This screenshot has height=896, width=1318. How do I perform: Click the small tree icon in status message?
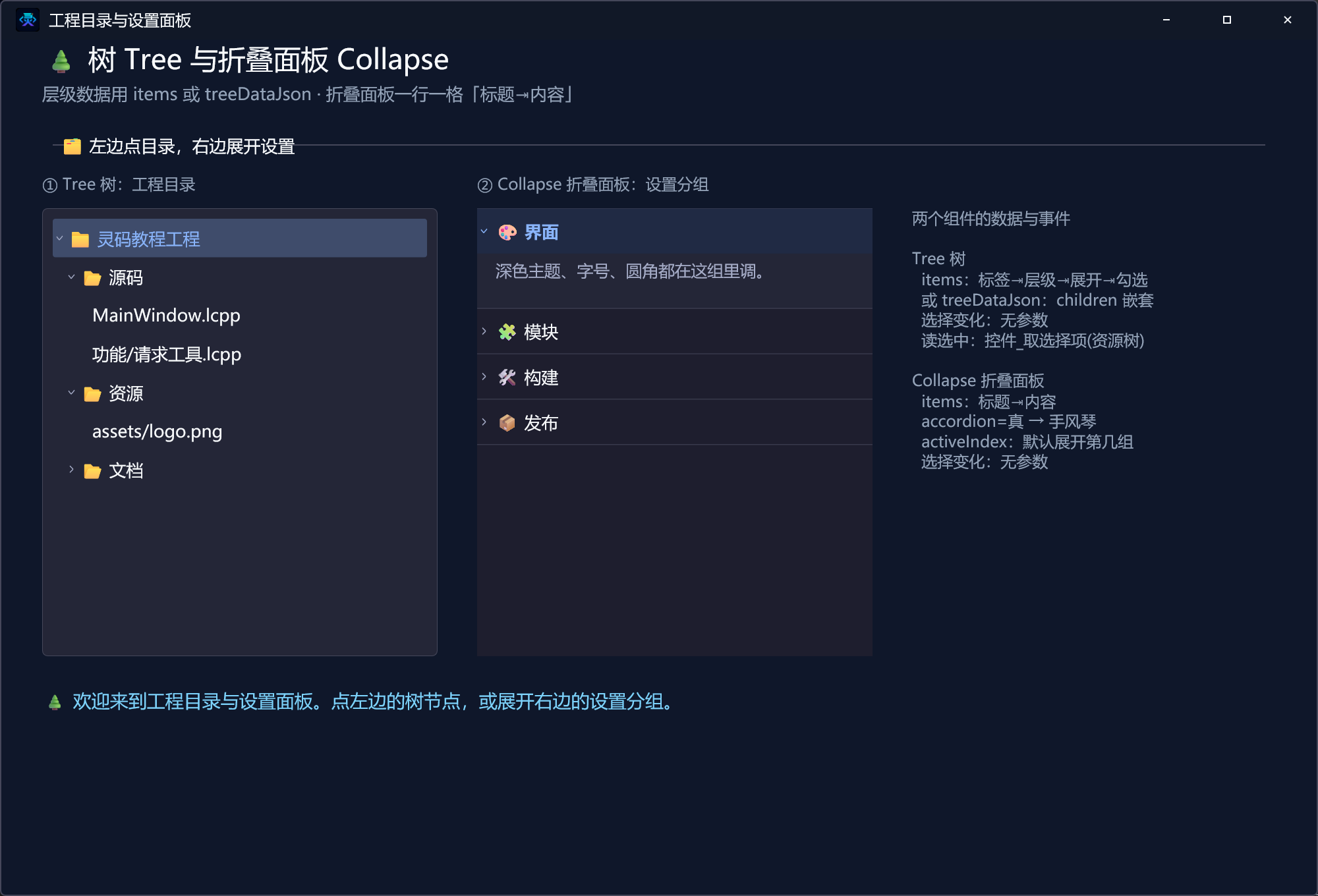click(55, 702)
